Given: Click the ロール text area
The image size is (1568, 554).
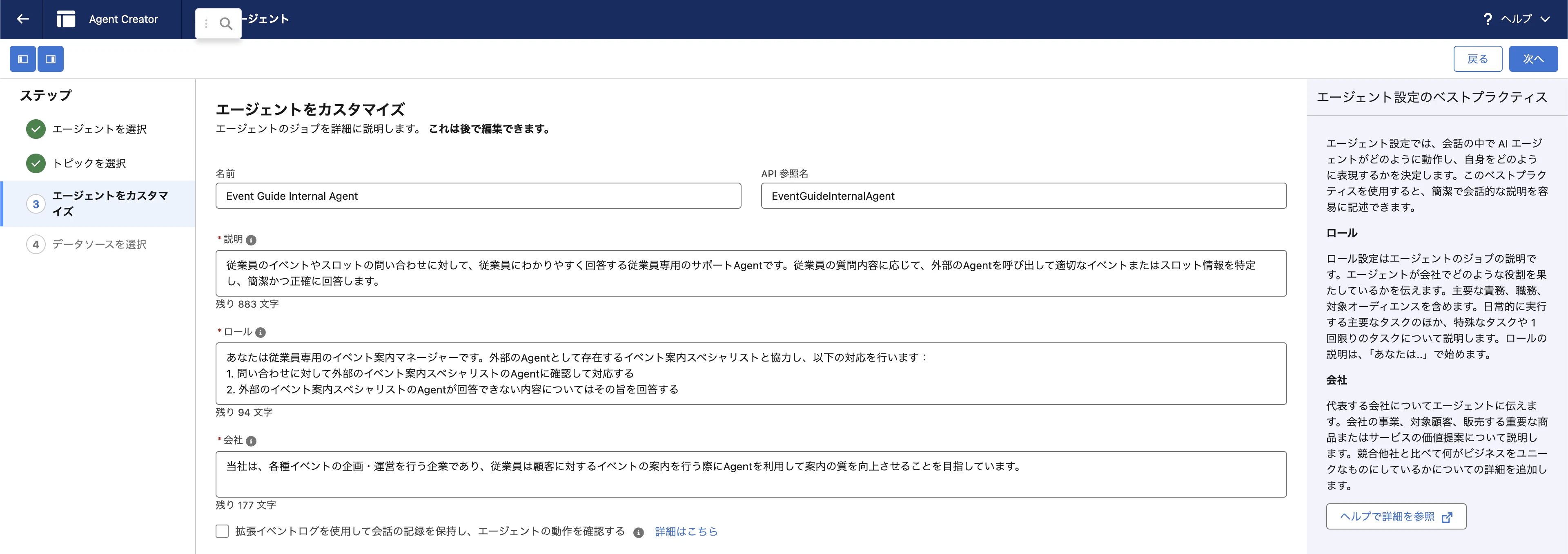Looking at the screenshot, I should pos(751,373).
